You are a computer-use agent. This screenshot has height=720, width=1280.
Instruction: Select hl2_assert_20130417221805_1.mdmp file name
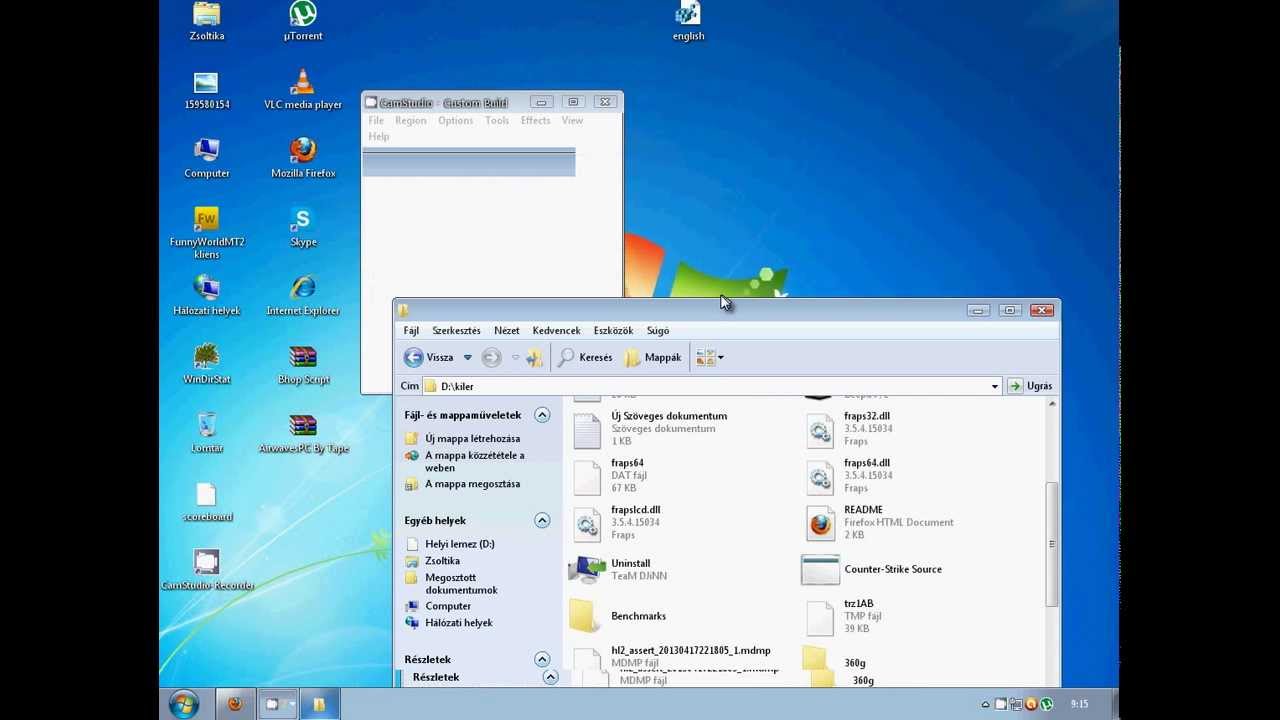pyautogui.click(x=690, y=651)
